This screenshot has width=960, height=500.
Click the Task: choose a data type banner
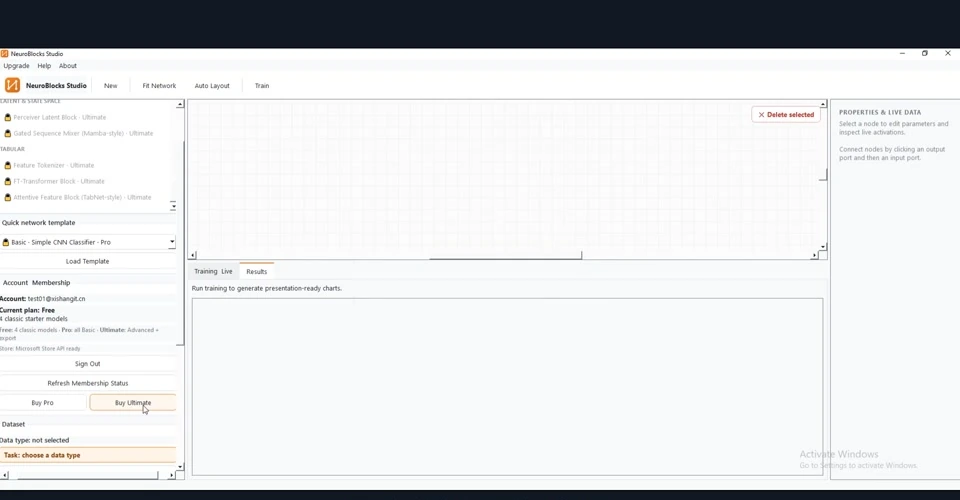[88, 455]
